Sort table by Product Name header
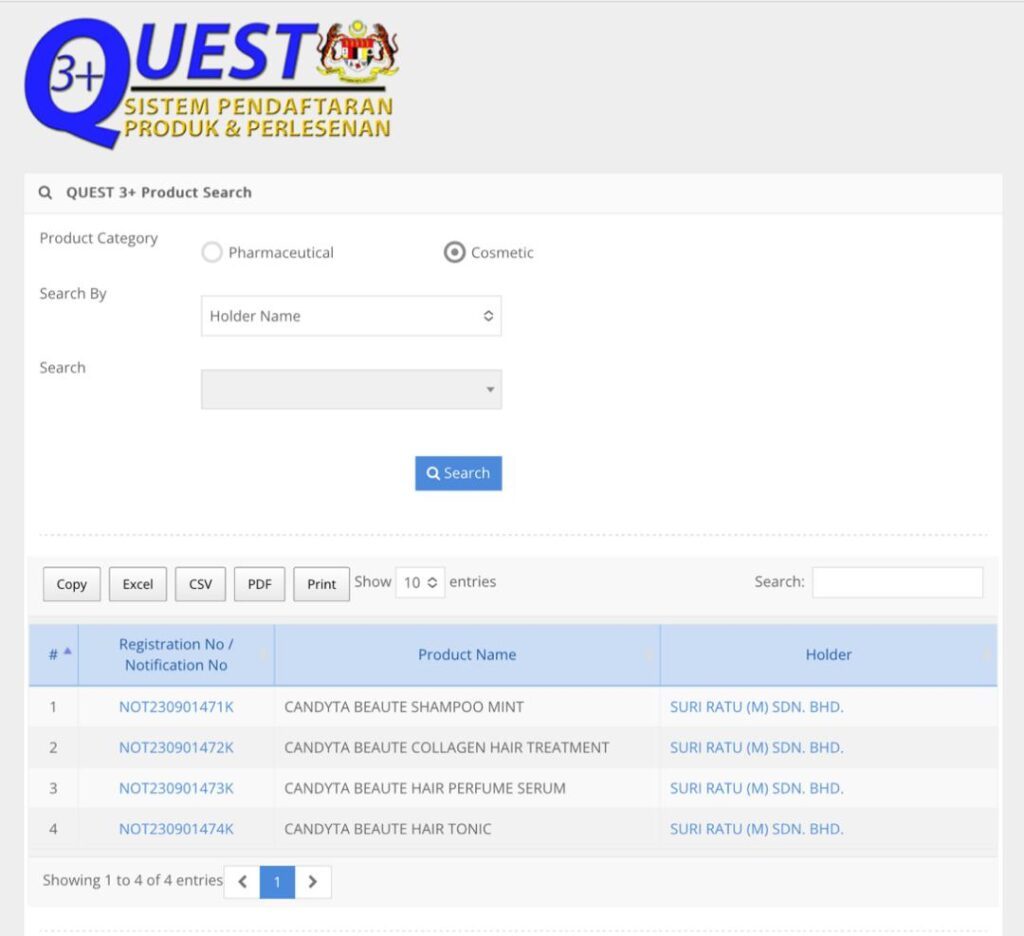The height and width of the screenshot is (936, 1024). point(467,655)
